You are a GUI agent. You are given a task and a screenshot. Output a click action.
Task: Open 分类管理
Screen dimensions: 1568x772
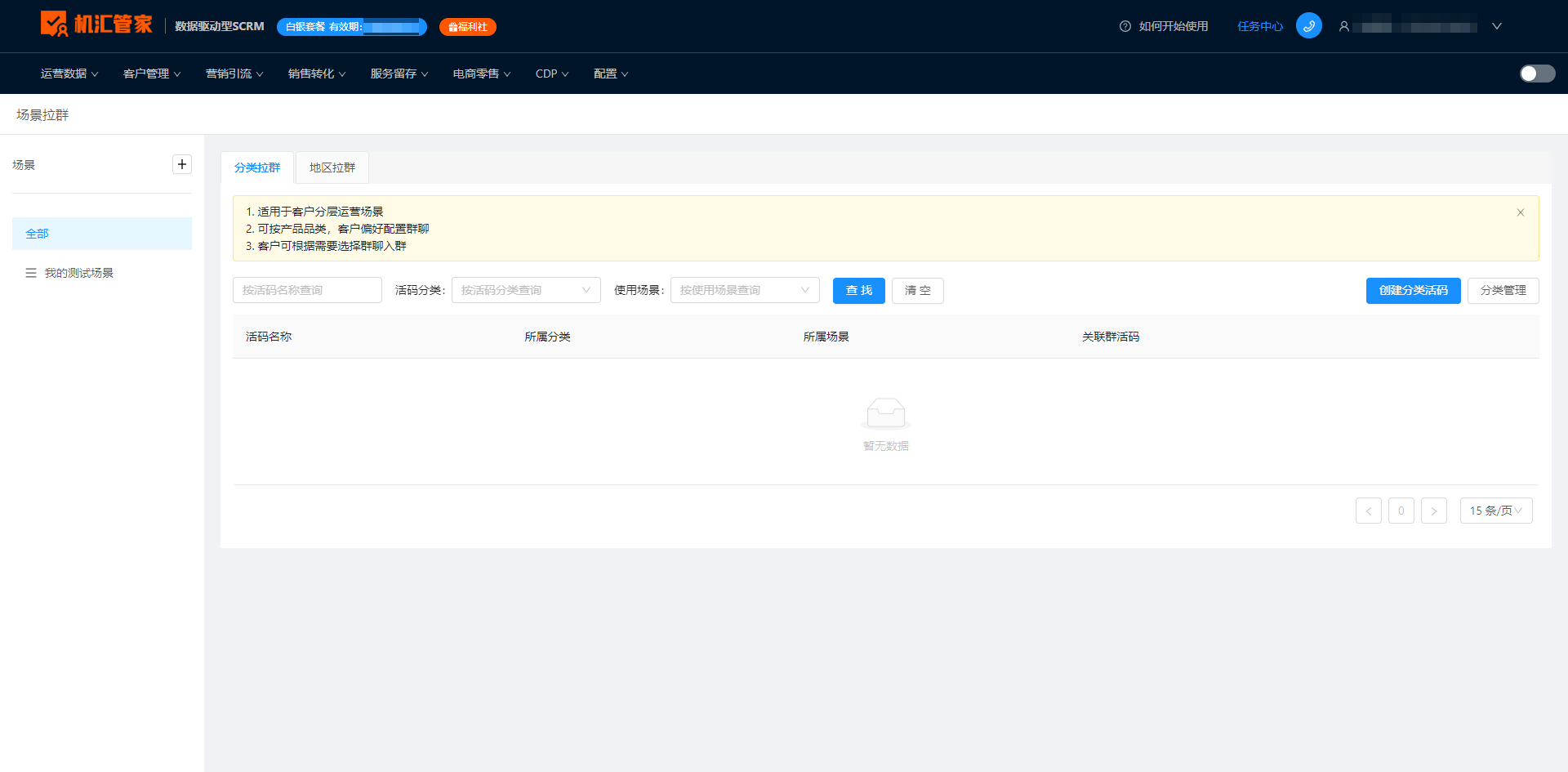(1503, 291)
